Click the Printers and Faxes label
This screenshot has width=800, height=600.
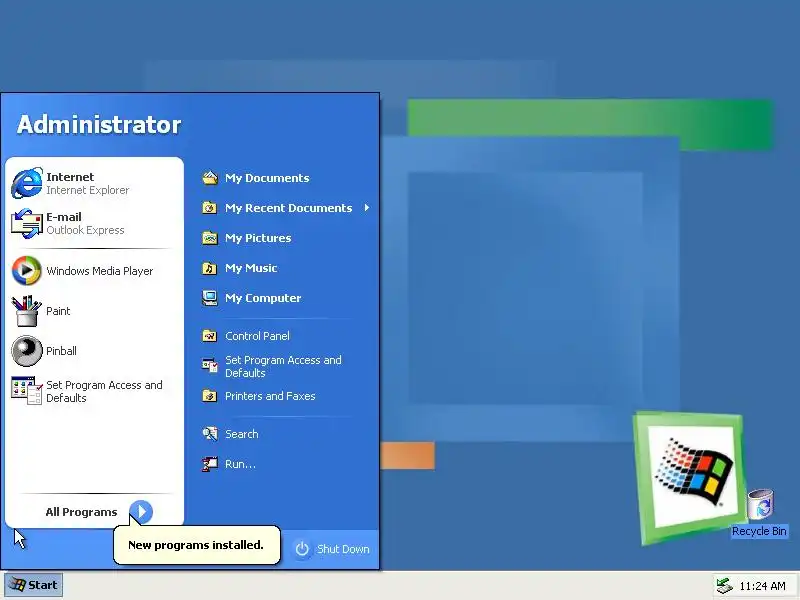[270, 396]
